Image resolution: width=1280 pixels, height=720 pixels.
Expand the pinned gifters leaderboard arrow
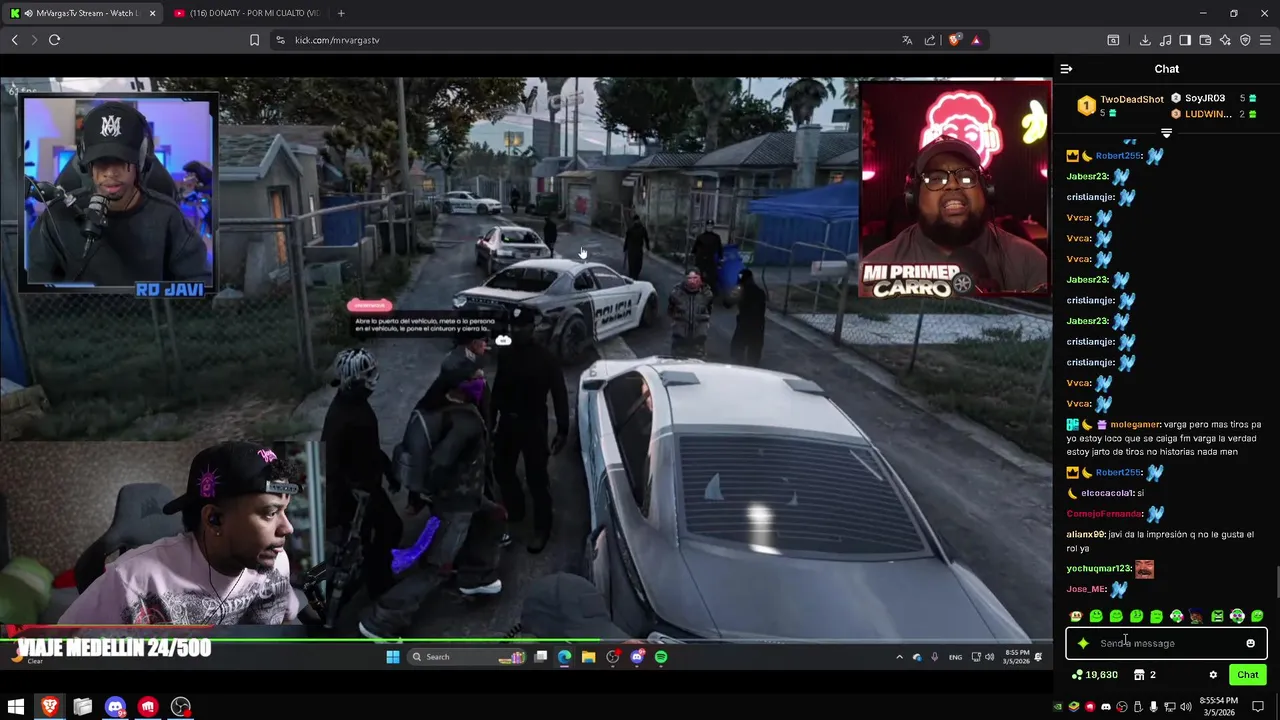(1166, 133)
